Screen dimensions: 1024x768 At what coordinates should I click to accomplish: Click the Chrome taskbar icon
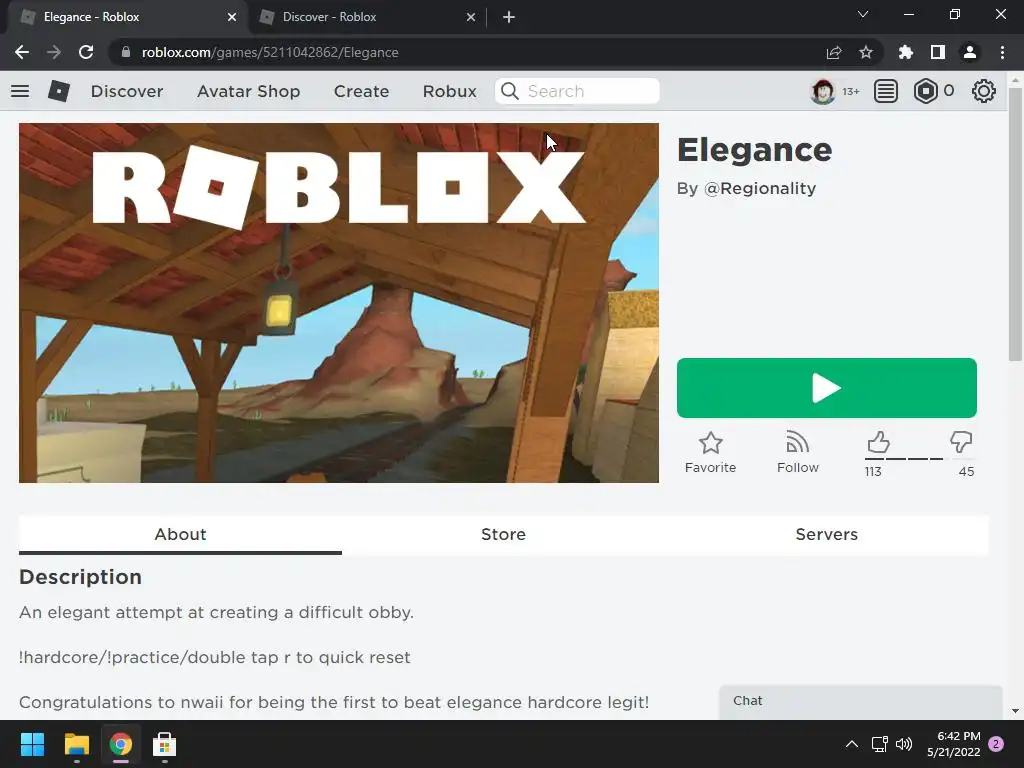pos(121,744)
